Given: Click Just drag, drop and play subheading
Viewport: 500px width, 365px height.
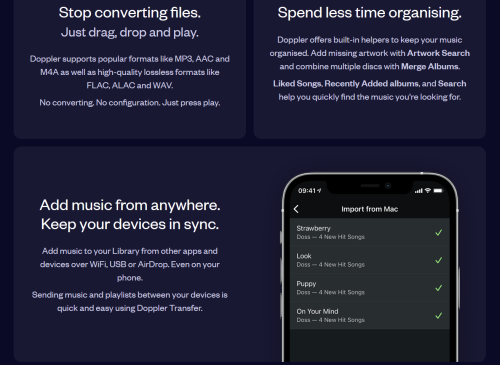Looking at the screenshot, I should pos(130,32).
